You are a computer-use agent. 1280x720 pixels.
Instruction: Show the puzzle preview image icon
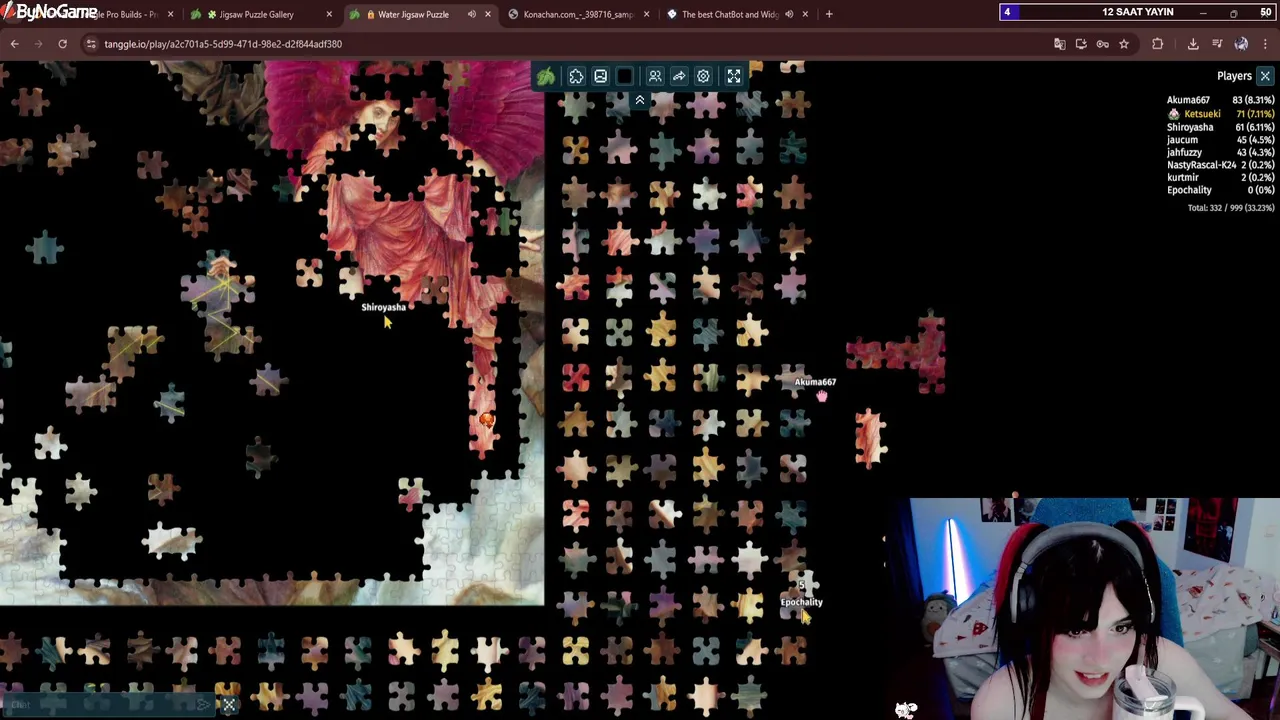pyautogui.click(x=600, y=76)
